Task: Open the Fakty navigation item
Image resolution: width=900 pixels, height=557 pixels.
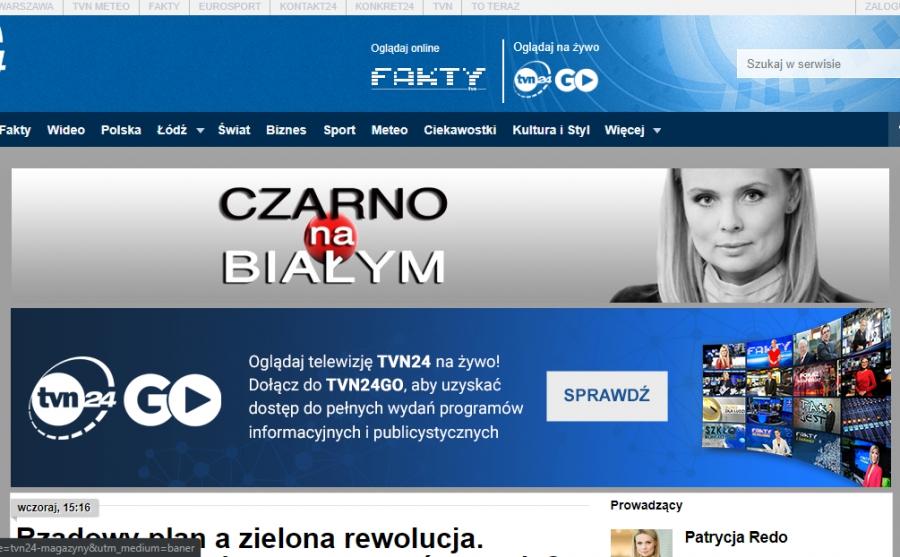Action: pyautogui.click(x=15, y=130)
